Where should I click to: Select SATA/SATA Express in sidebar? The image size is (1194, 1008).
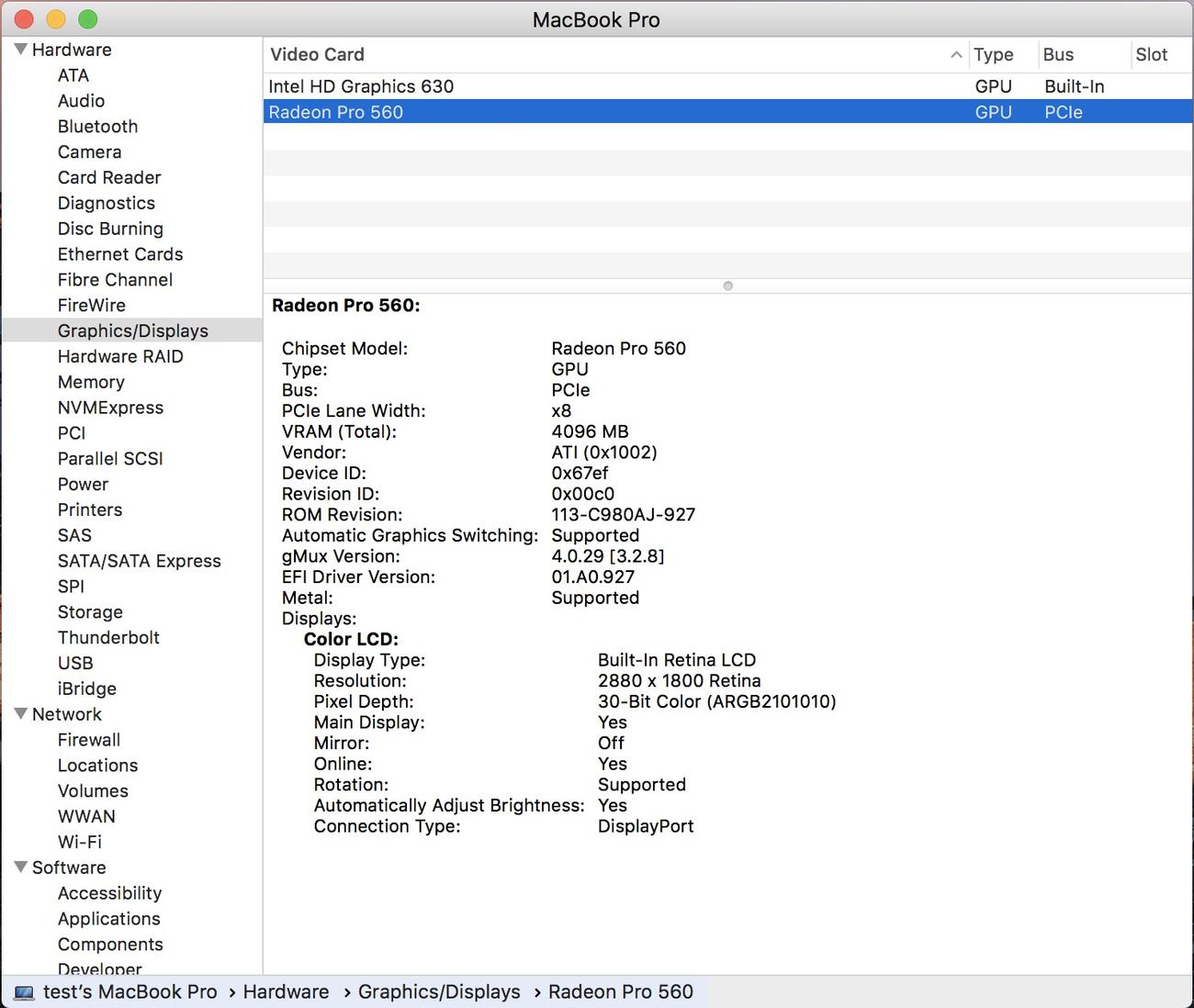tap(140, 561)
